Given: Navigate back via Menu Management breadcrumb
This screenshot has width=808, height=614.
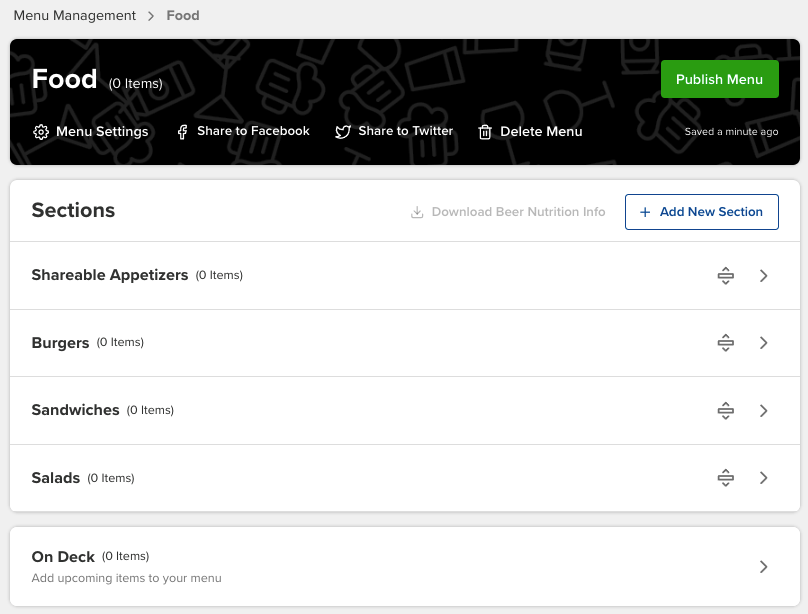Looking at the screenshot, I should click(77, 15).
